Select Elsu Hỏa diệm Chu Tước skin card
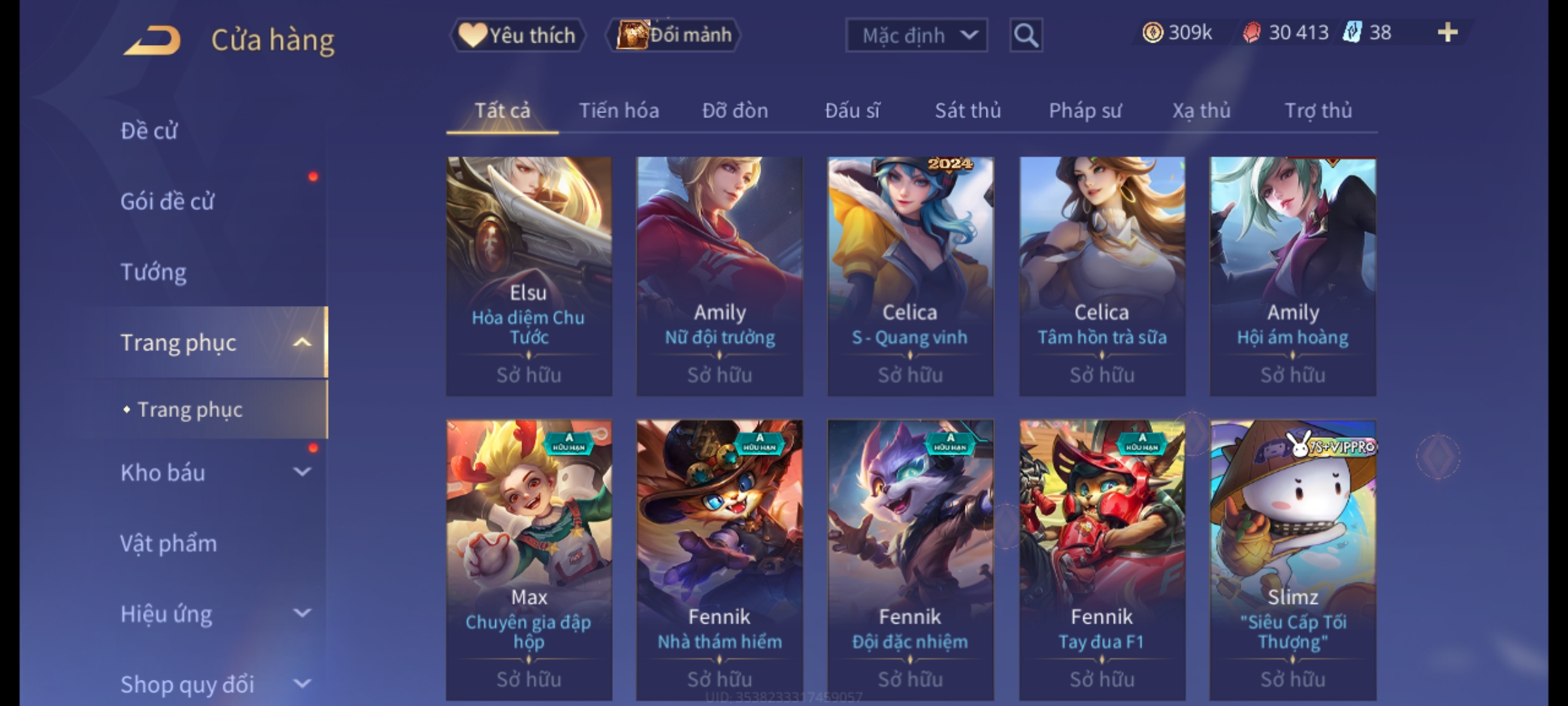Screen dimensions: 1568x706 [529, 277]
